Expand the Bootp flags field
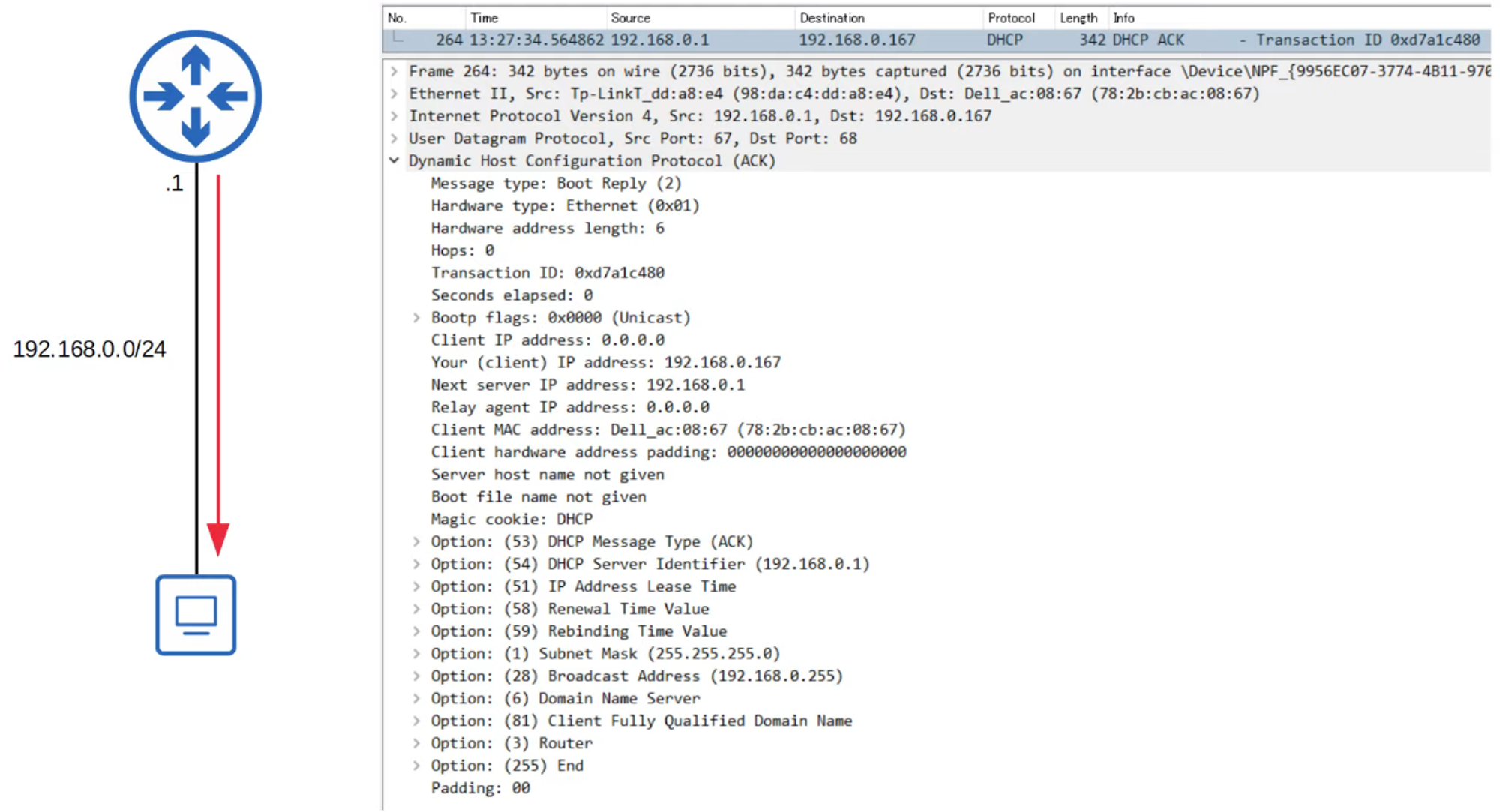Image resolution: width=1500 pixels, height=812 pixels. tap(416, 318)
